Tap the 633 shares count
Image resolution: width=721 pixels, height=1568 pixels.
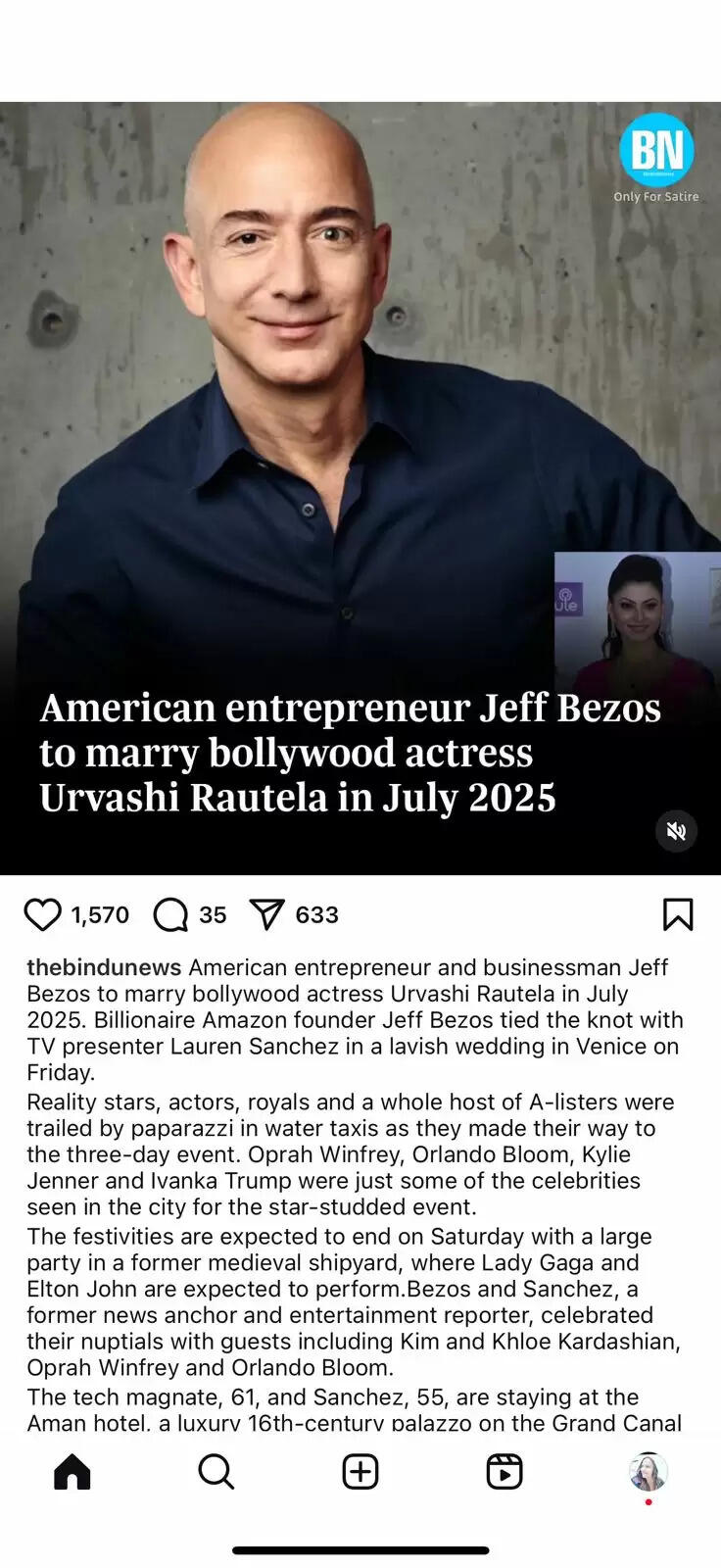tap(316, 914)
